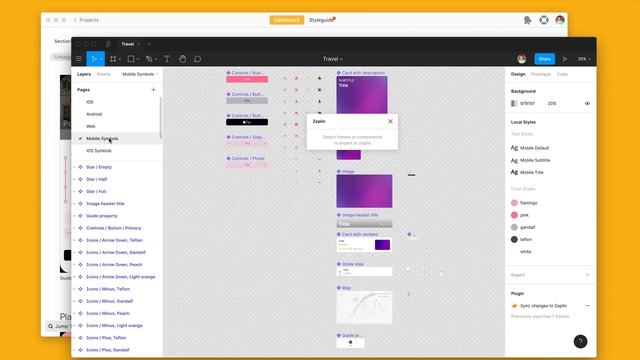Viewport: 640px width, 360px height.
Task: Open the Frame tool options dropdown arrow
Action: [120, 59]
